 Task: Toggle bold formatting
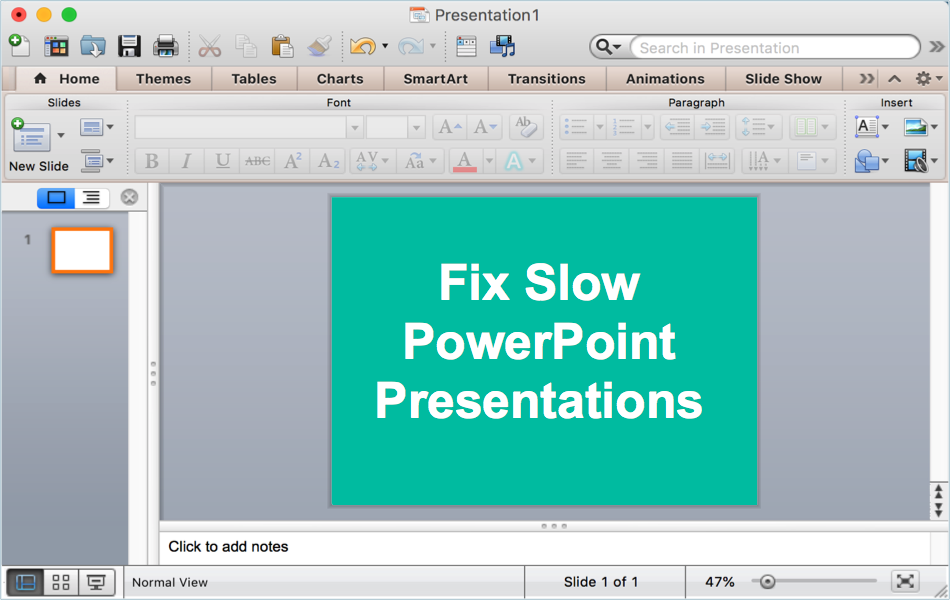(151, 161)
